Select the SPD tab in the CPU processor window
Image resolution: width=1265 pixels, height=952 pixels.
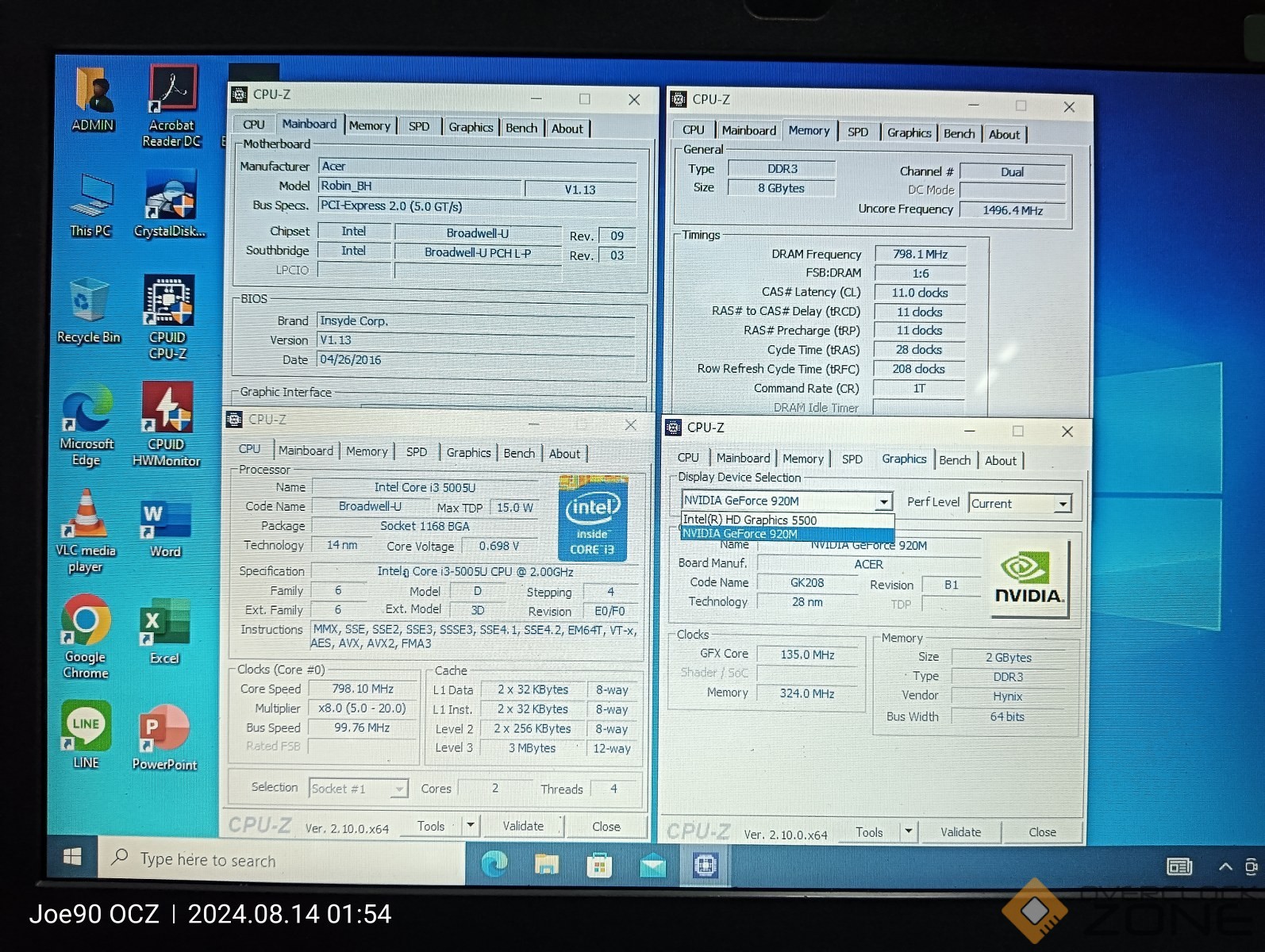point(417,452)
